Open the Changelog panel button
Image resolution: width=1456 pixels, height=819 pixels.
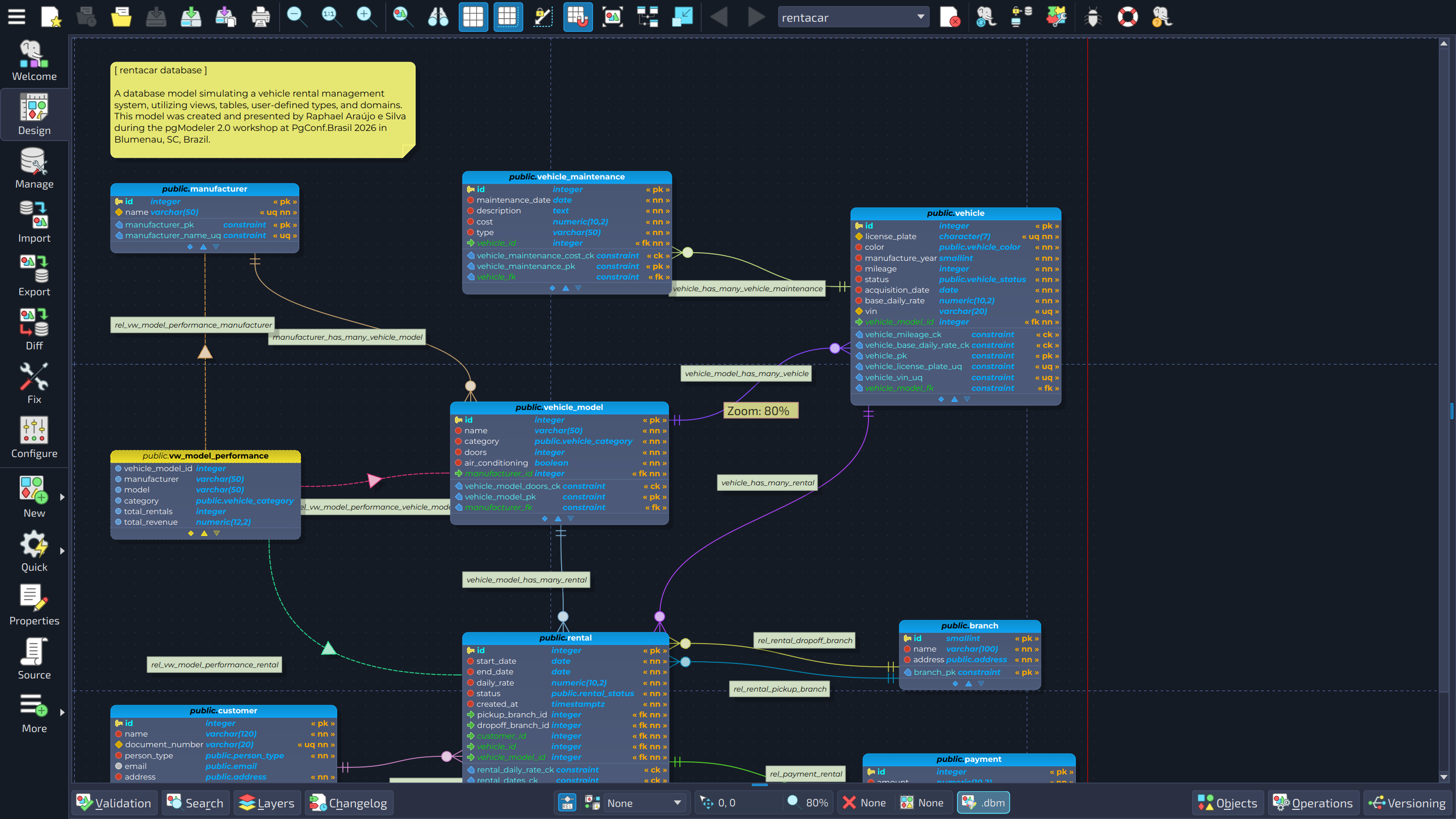click(349, 803)
